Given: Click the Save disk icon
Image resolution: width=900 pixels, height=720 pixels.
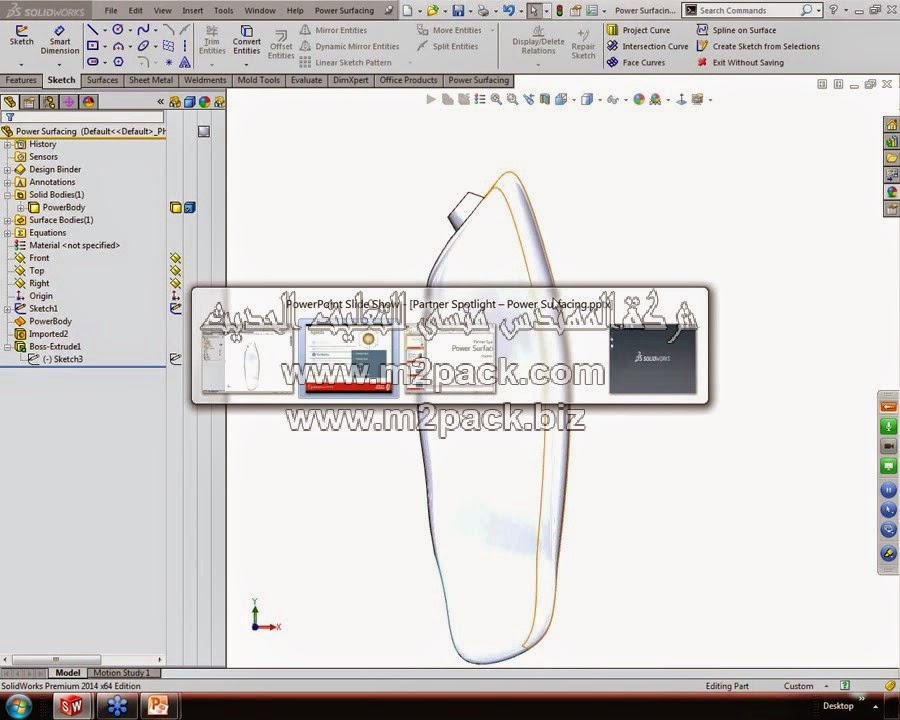Looking at the screenshot, I should [458, 10].
